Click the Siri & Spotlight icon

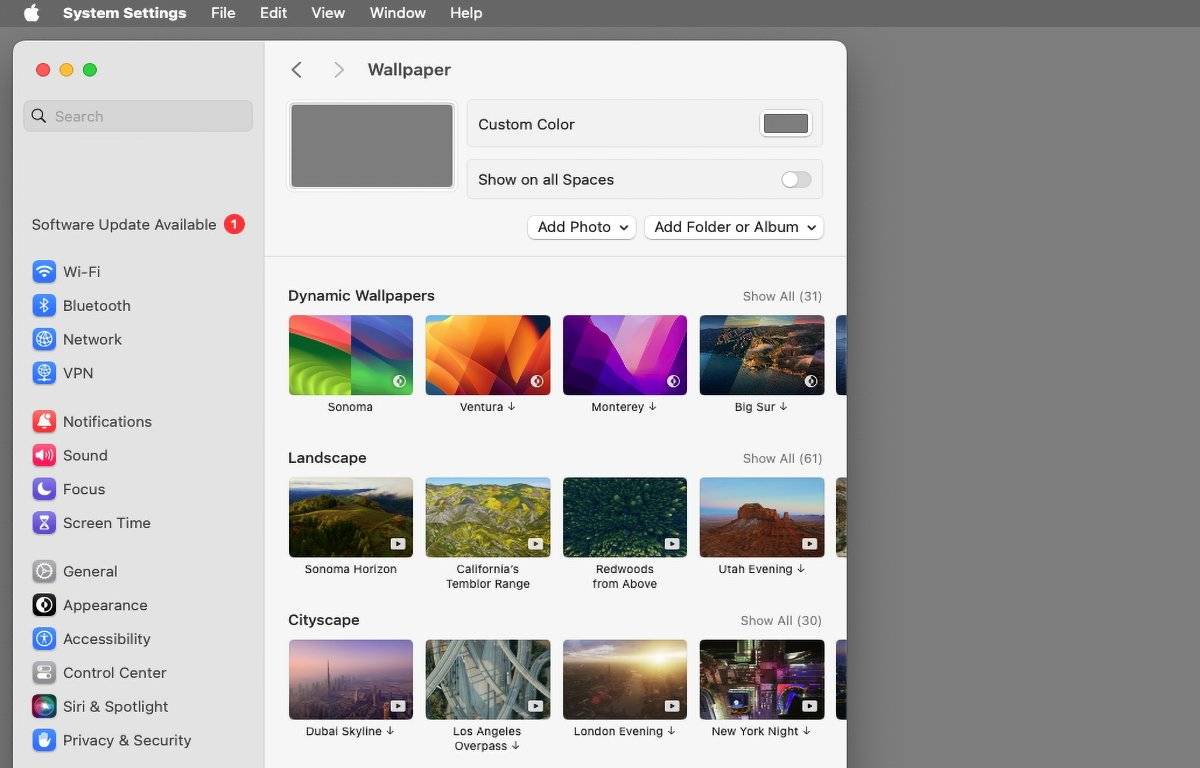coord(44,707)
